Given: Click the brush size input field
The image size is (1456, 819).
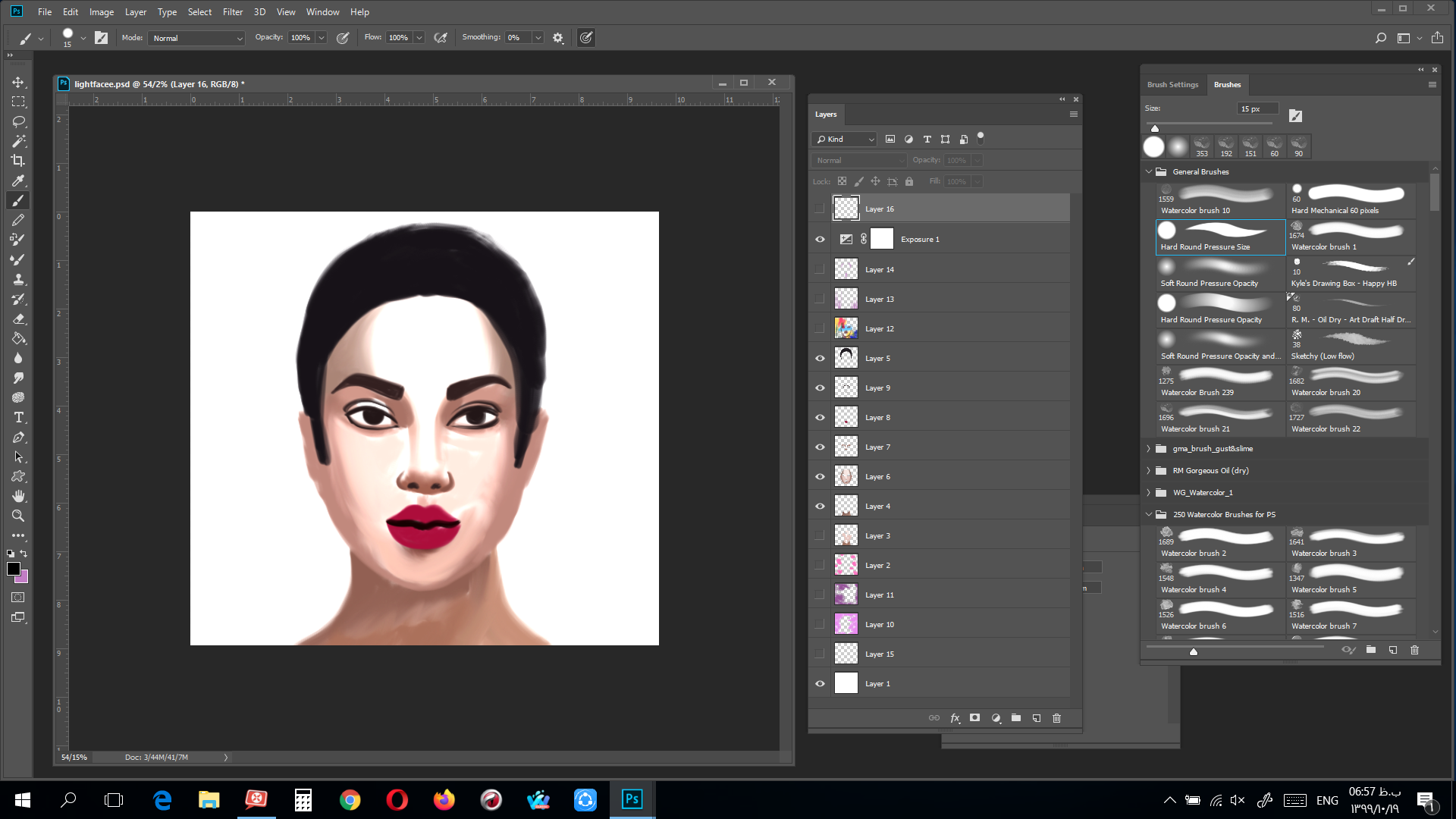Looking at the screenshot, I should tap(1257, 109).
